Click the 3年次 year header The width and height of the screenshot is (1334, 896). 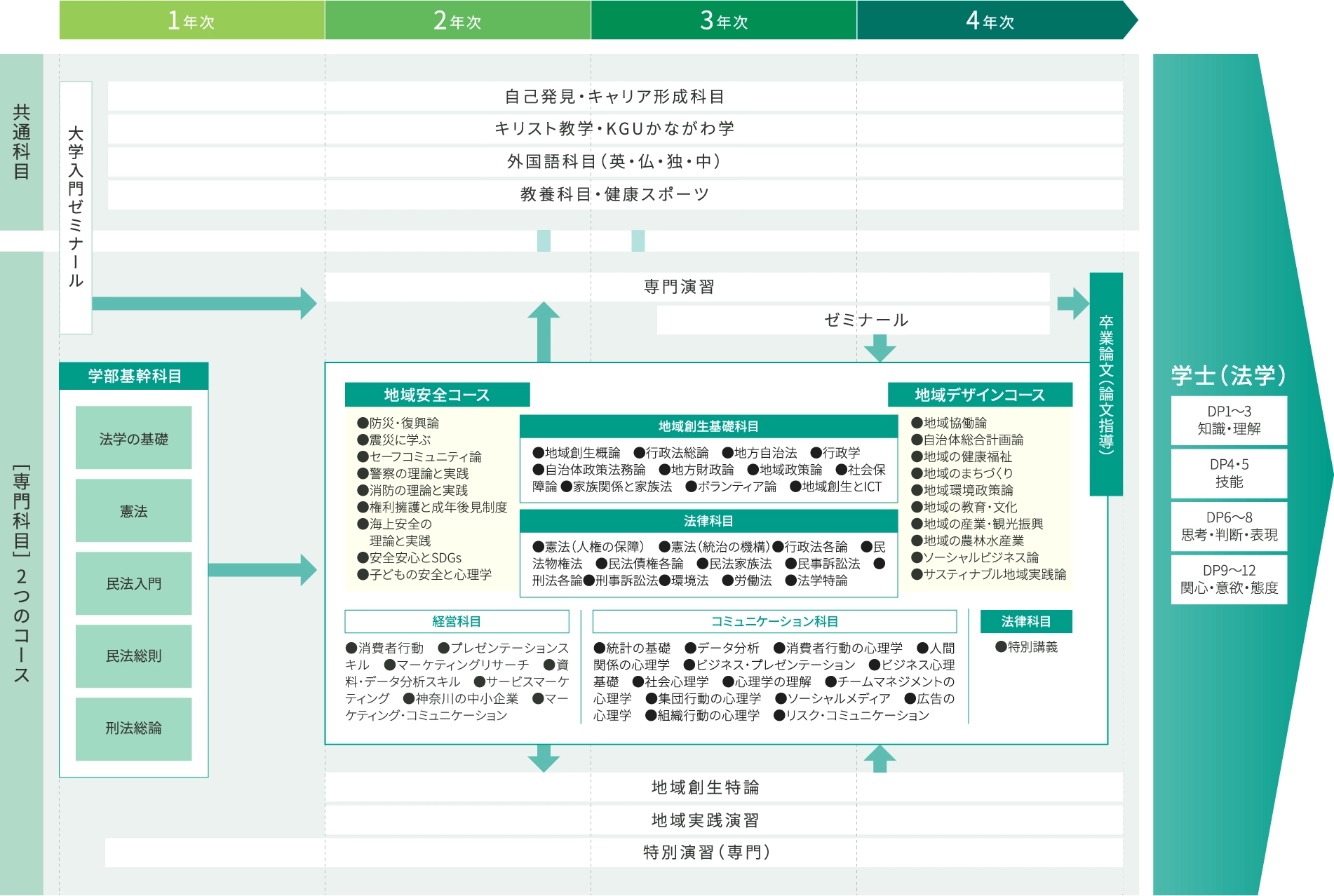click(724, 20)
